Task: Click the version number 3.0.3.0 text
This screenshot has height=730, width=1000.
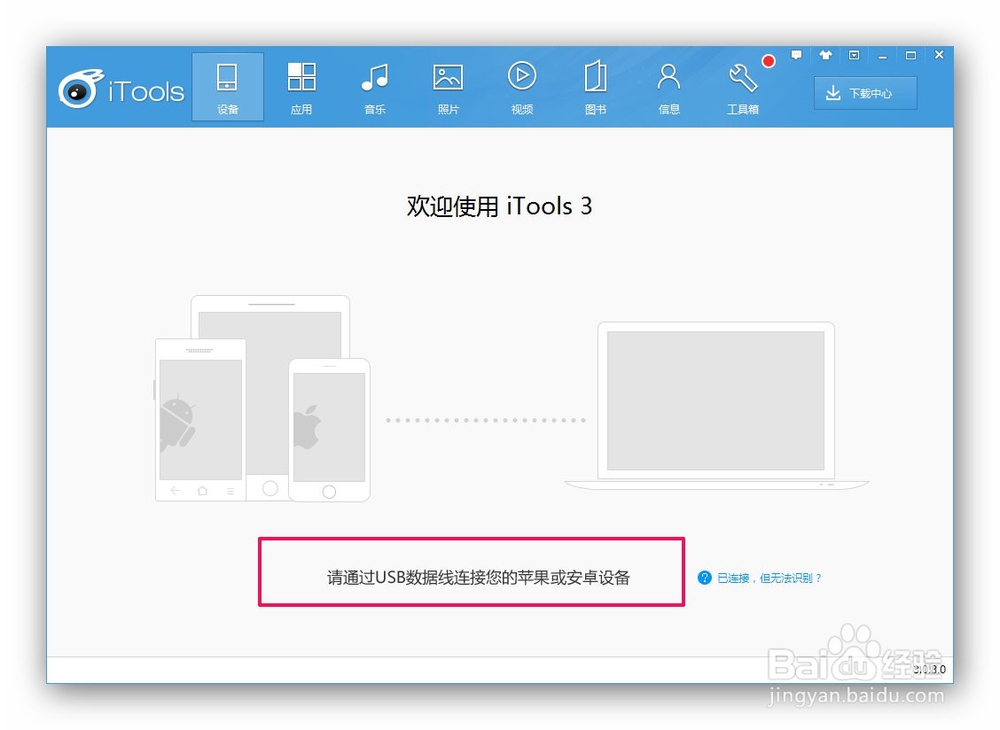Action: point(929,669)
